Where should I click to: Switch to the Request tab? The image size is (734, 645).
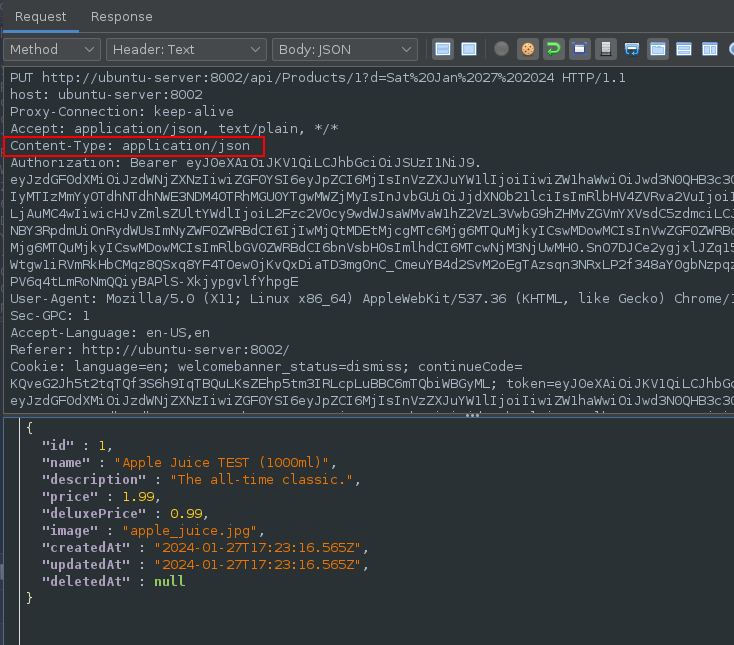click(x=40, y=16)
